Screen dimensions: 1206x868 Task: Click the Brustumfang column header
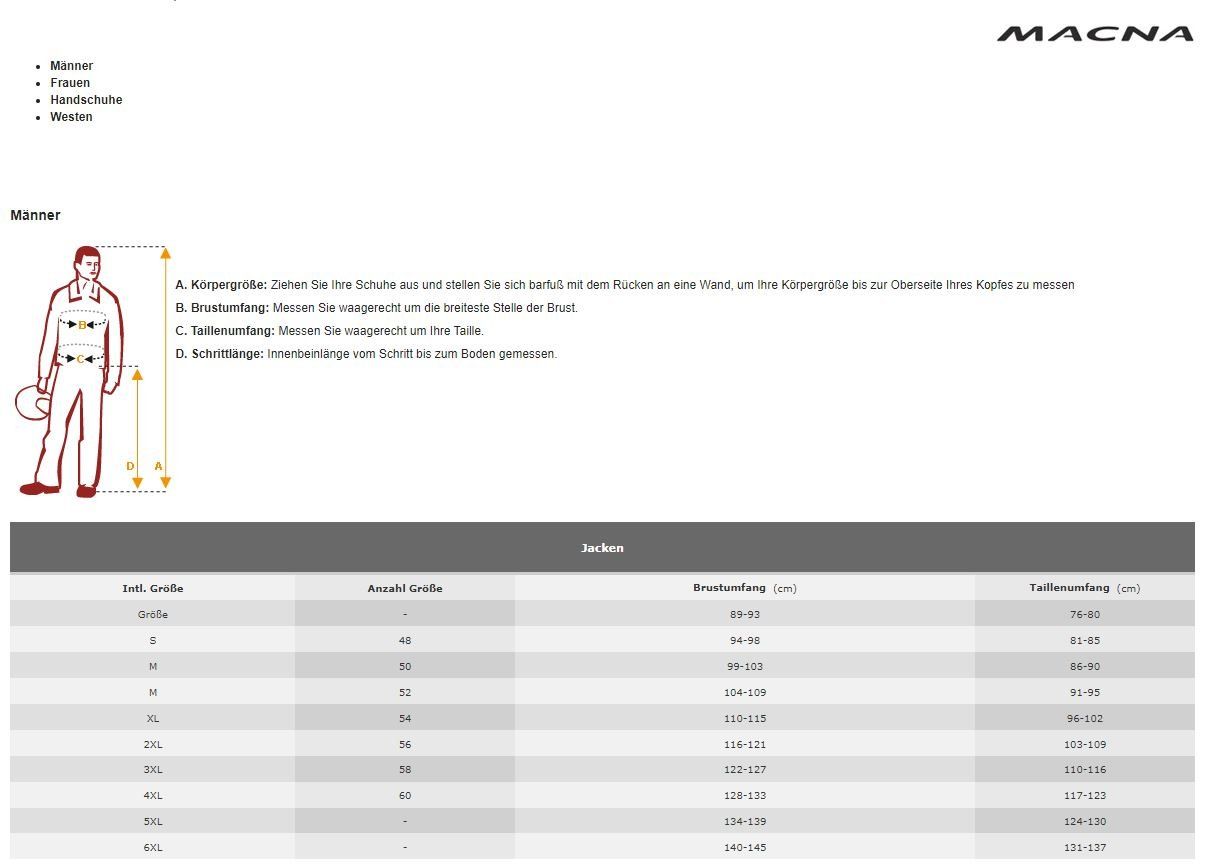click(744, 588)
